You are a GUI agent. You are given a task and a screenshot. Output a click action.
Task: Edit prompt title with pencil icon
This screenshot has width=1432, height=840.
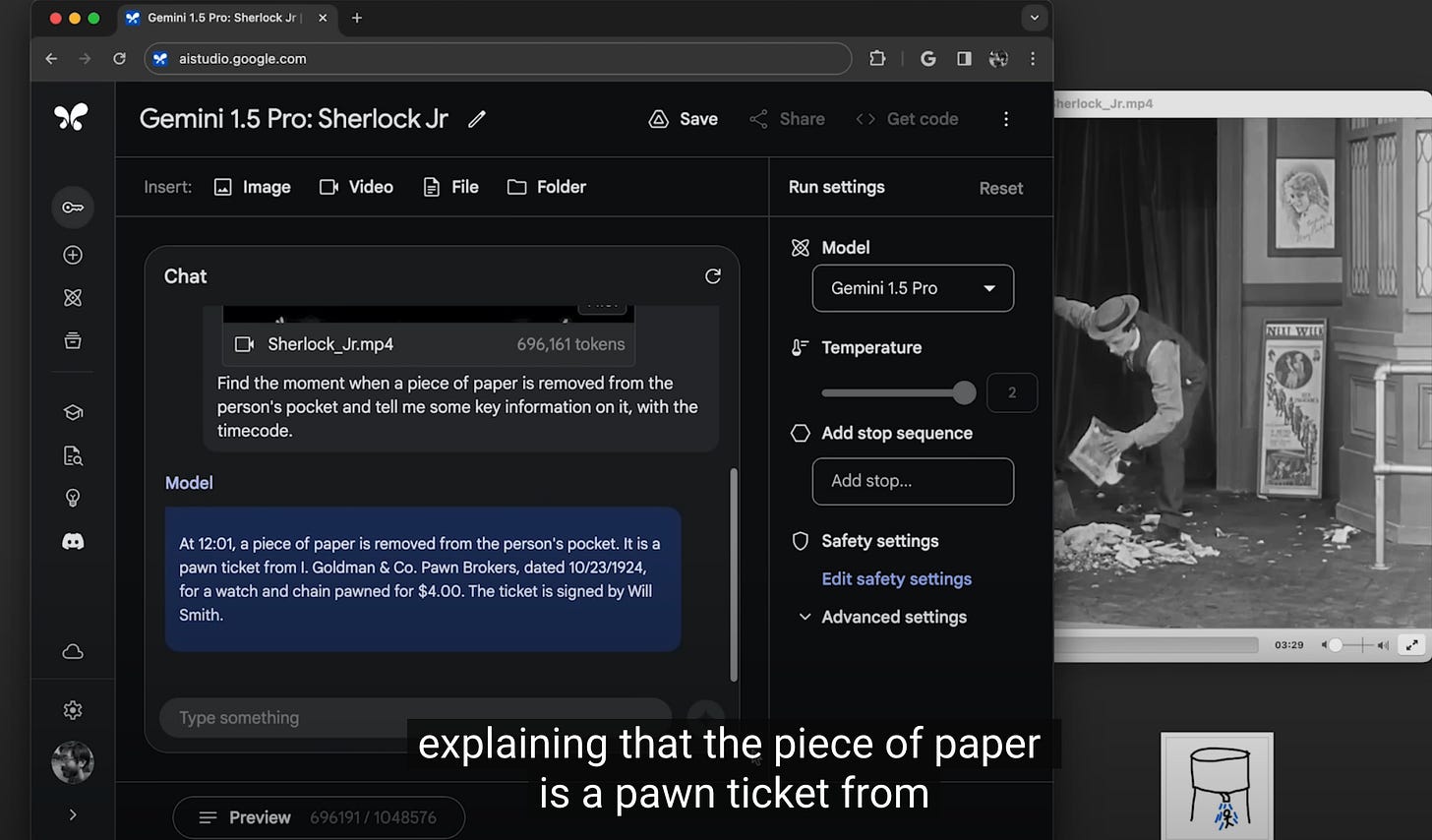tap(477, 119)
